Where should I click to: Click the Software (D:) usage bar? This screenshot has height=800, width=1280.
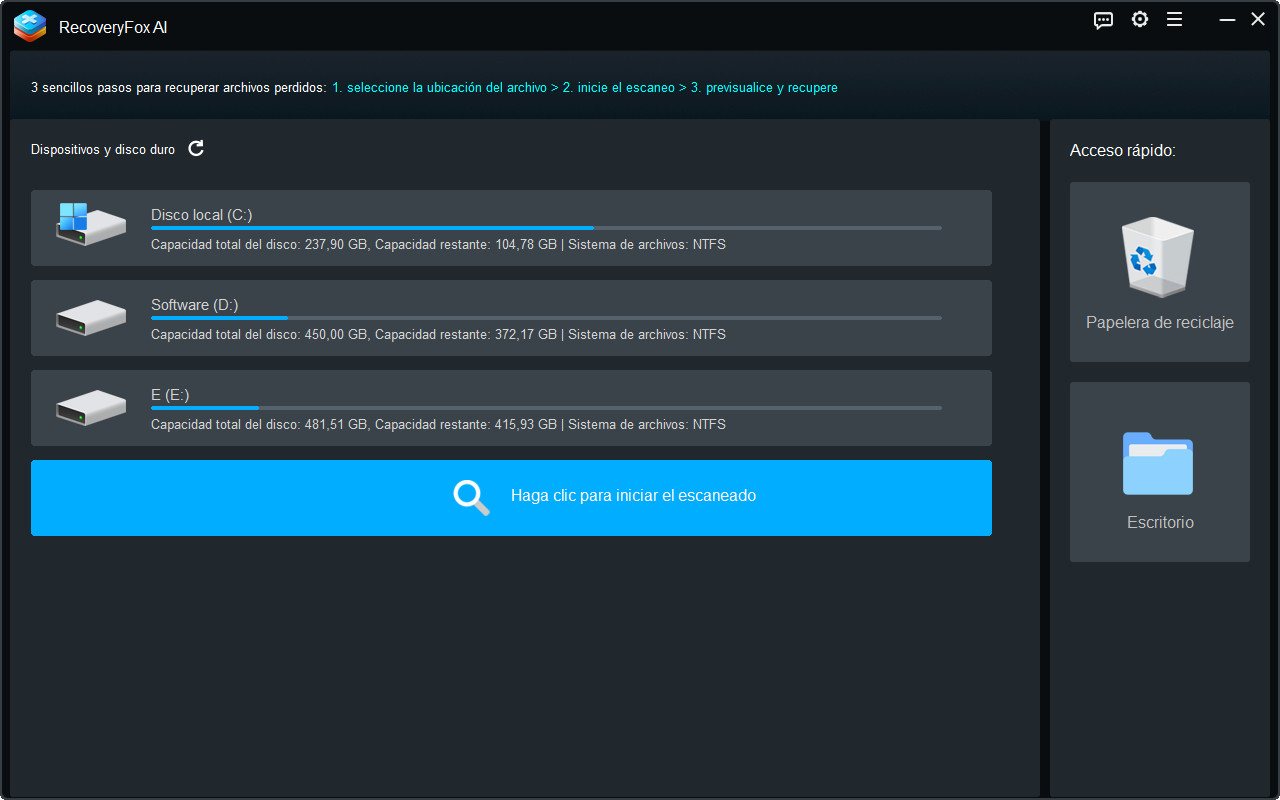click(x=218, y=317)
